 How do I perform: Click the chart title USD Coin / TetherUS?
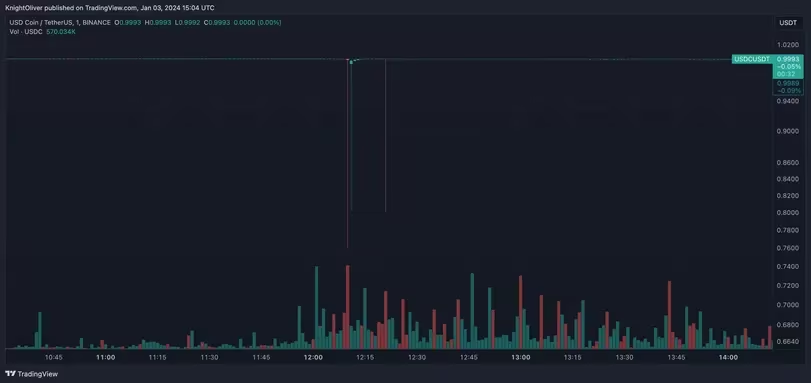tap(41, 23)
